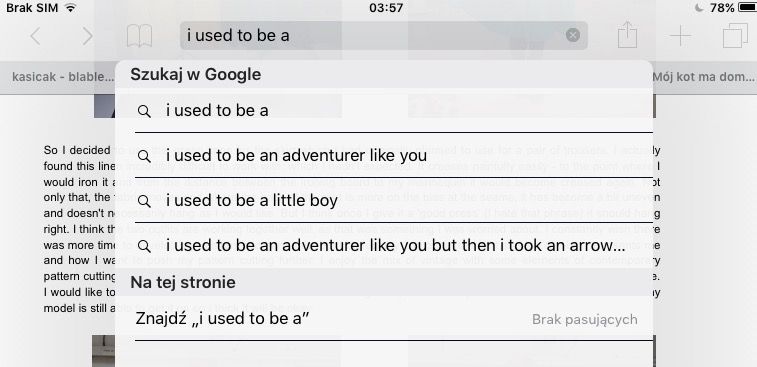The image size is (757, 367).
Task: Choose "i used to be an adventurer like you"
Action: point(393,155)
